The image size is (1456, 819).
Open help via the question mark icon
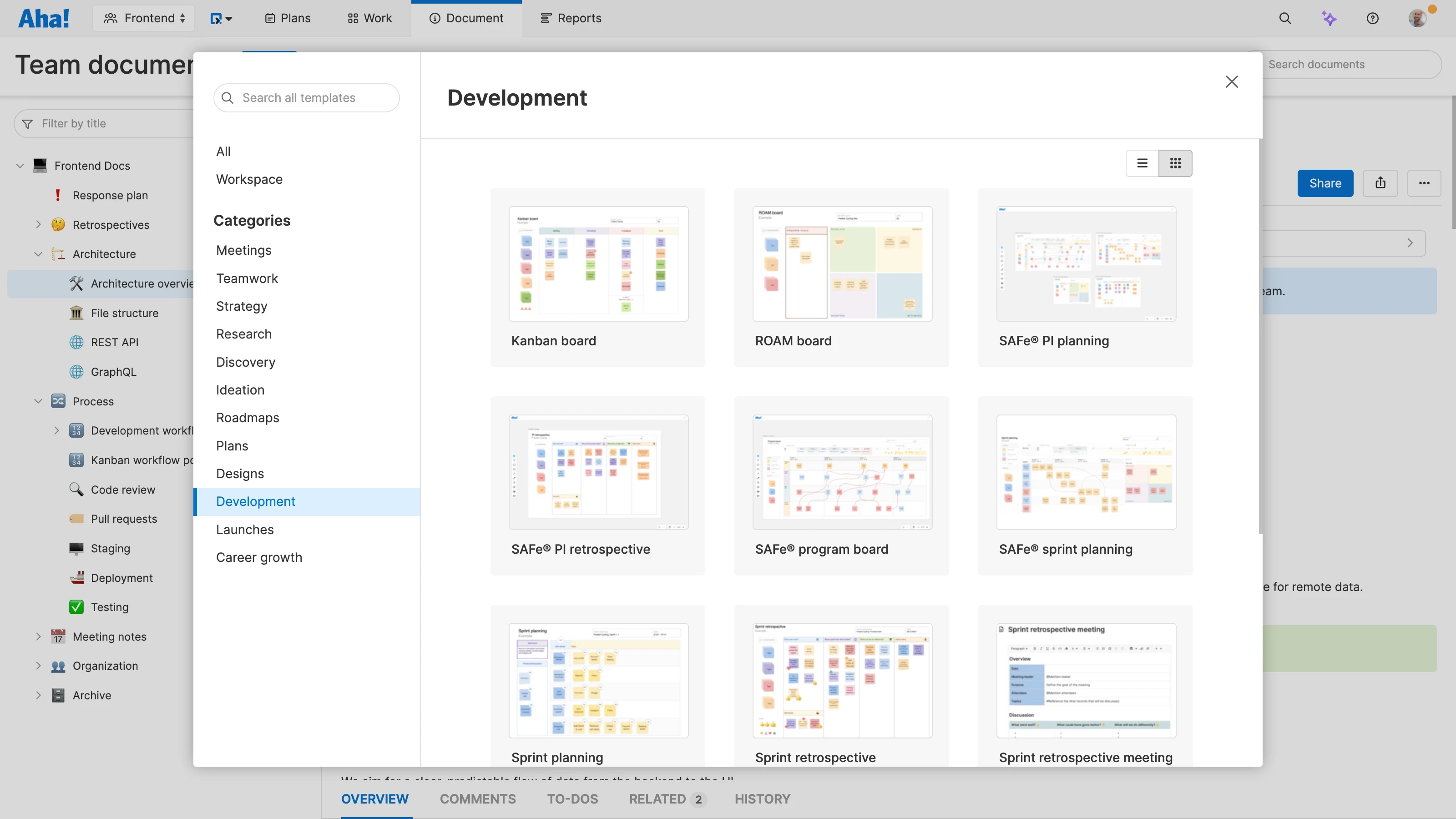1373,18
